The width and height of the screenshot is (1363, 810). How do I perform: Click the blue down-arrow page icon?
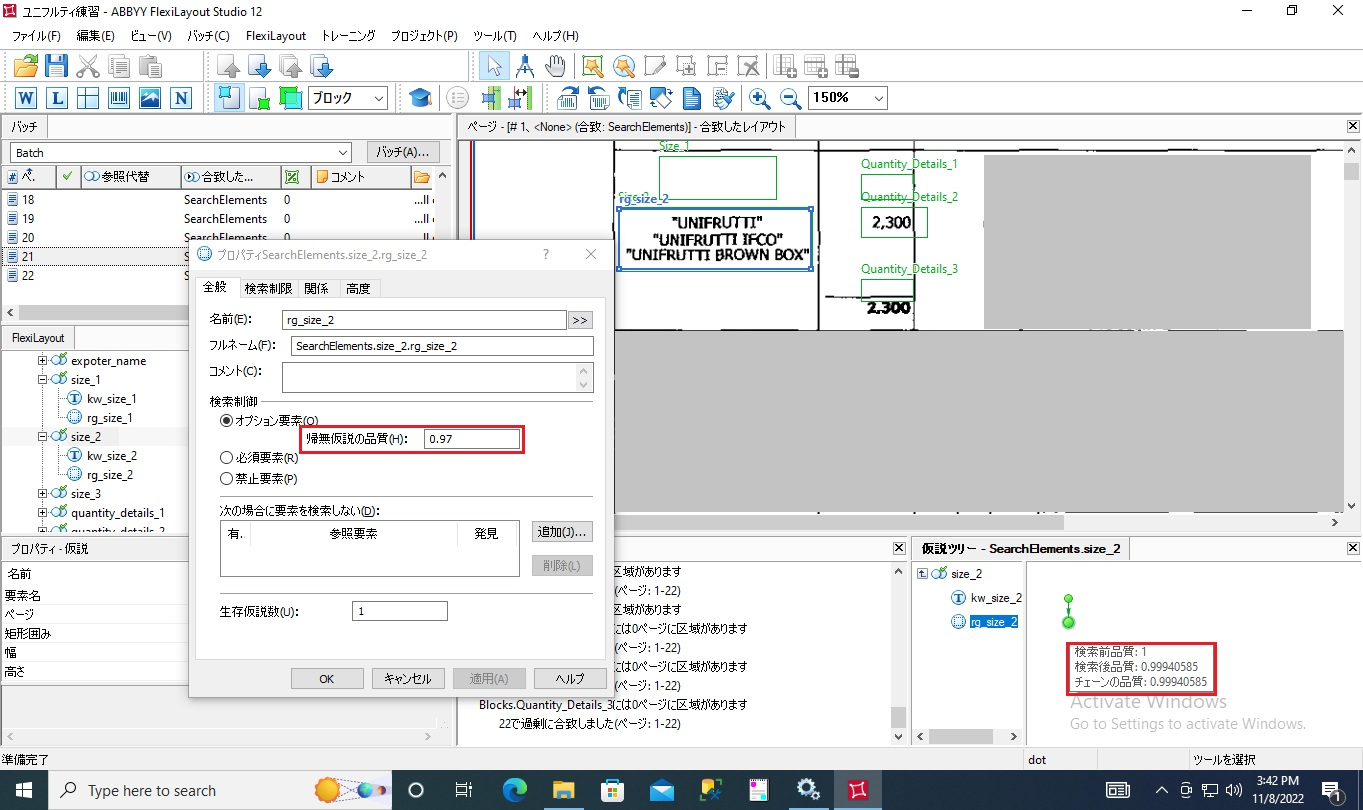[x=259, y=67]
